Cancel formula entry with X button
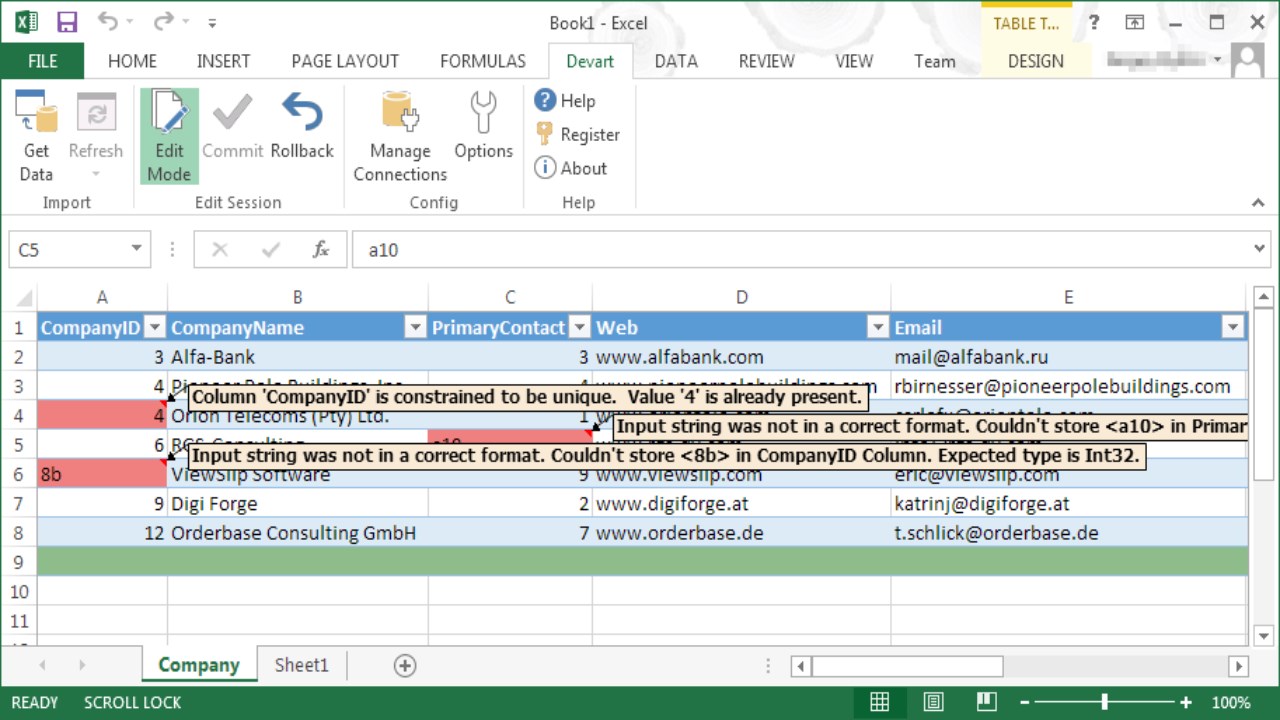The width and height of the screenshot is (1280, 720). (220, 250)
